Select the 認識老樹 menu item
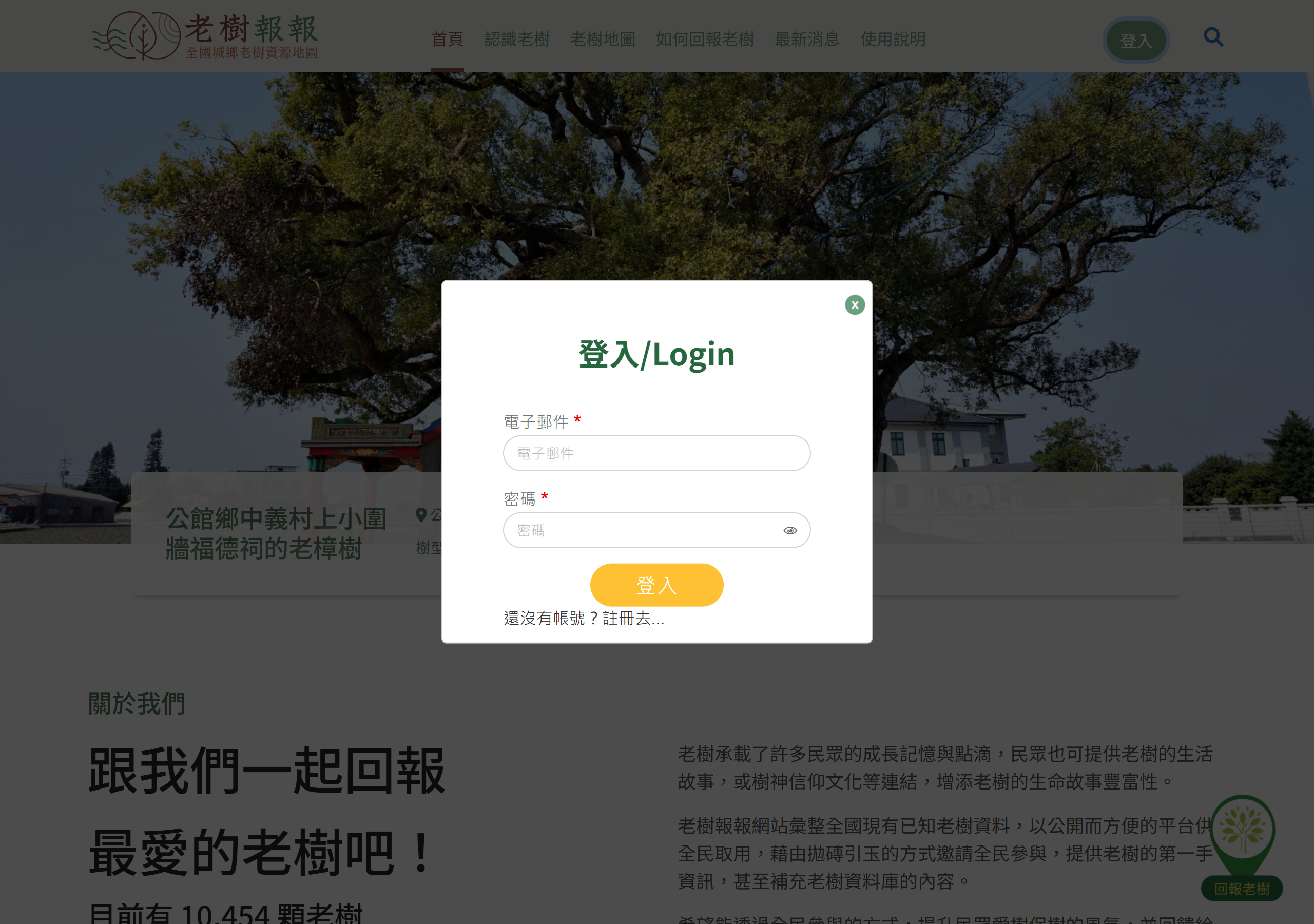The image size is (1314, 924). [x=517, y=39]
